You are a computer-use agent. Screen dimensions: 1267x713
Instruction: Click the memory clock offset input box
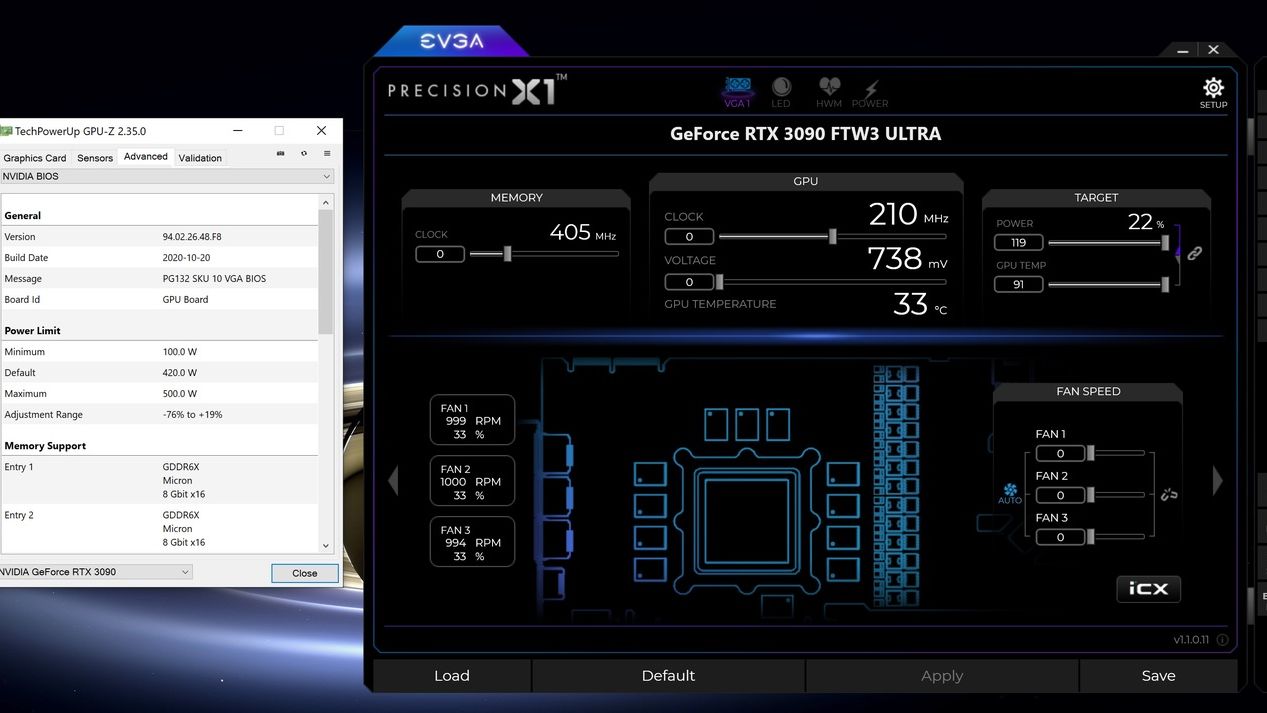[x=440, y=254]
